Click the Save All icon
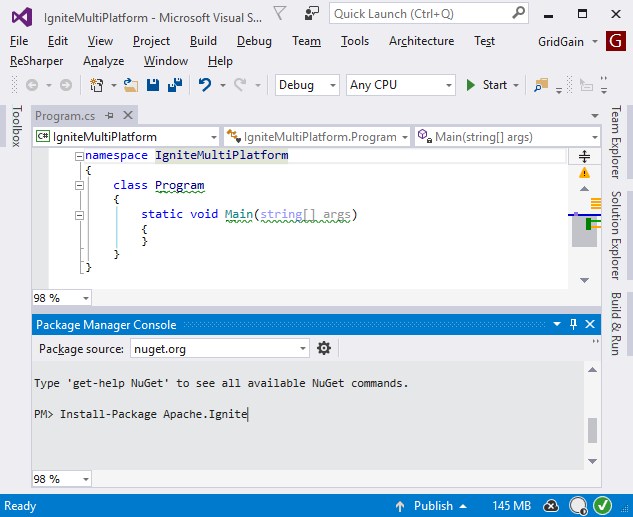 click(x=175, y=85)
